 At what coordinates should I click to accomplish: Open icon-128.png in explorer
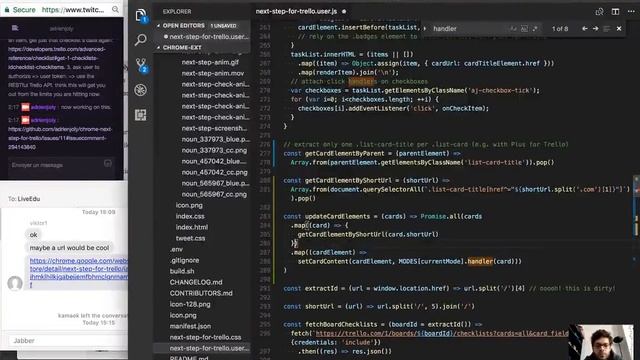pos(190,304)
